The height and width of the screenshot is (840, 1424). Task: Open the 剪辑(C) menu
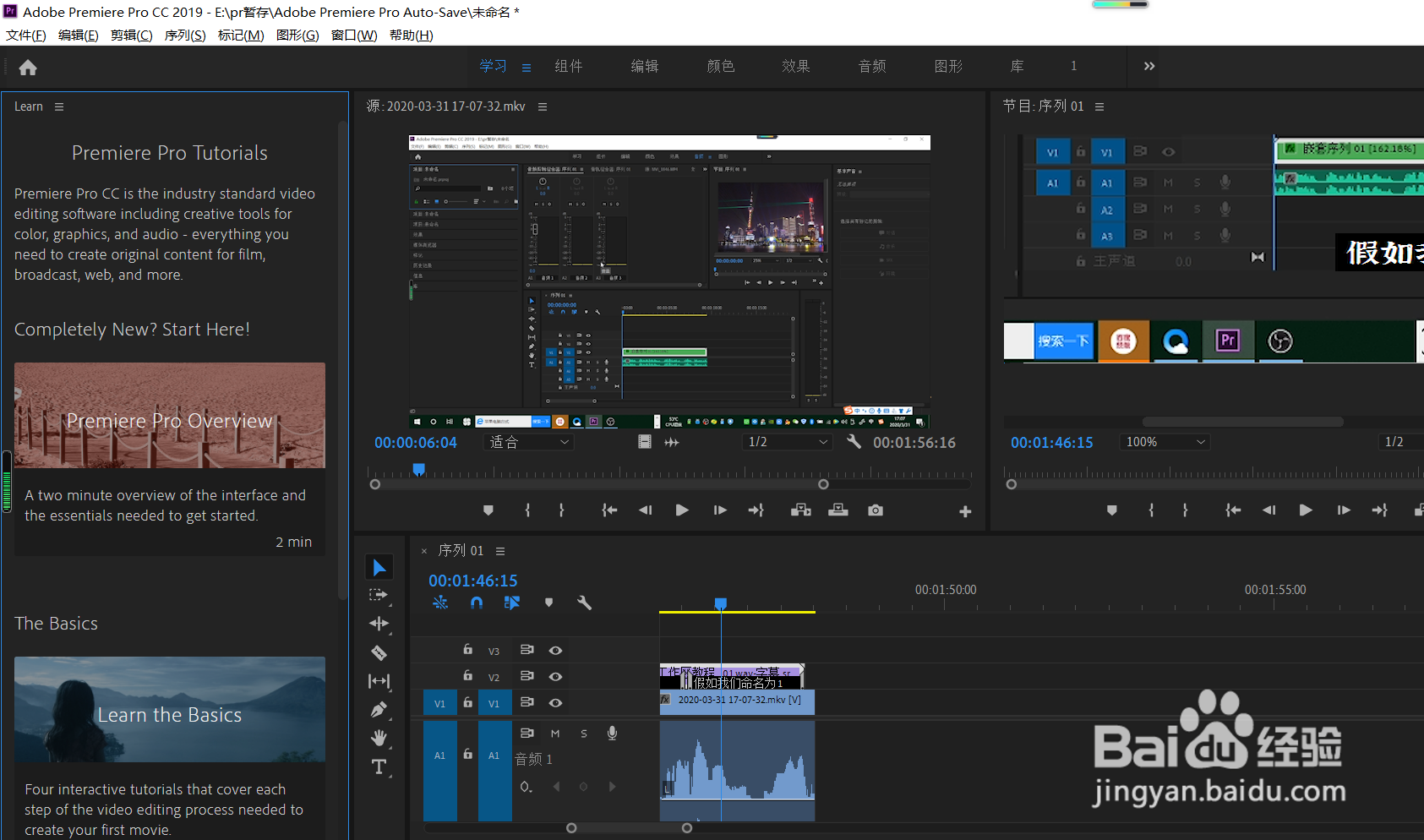click(x=132, y=35)
